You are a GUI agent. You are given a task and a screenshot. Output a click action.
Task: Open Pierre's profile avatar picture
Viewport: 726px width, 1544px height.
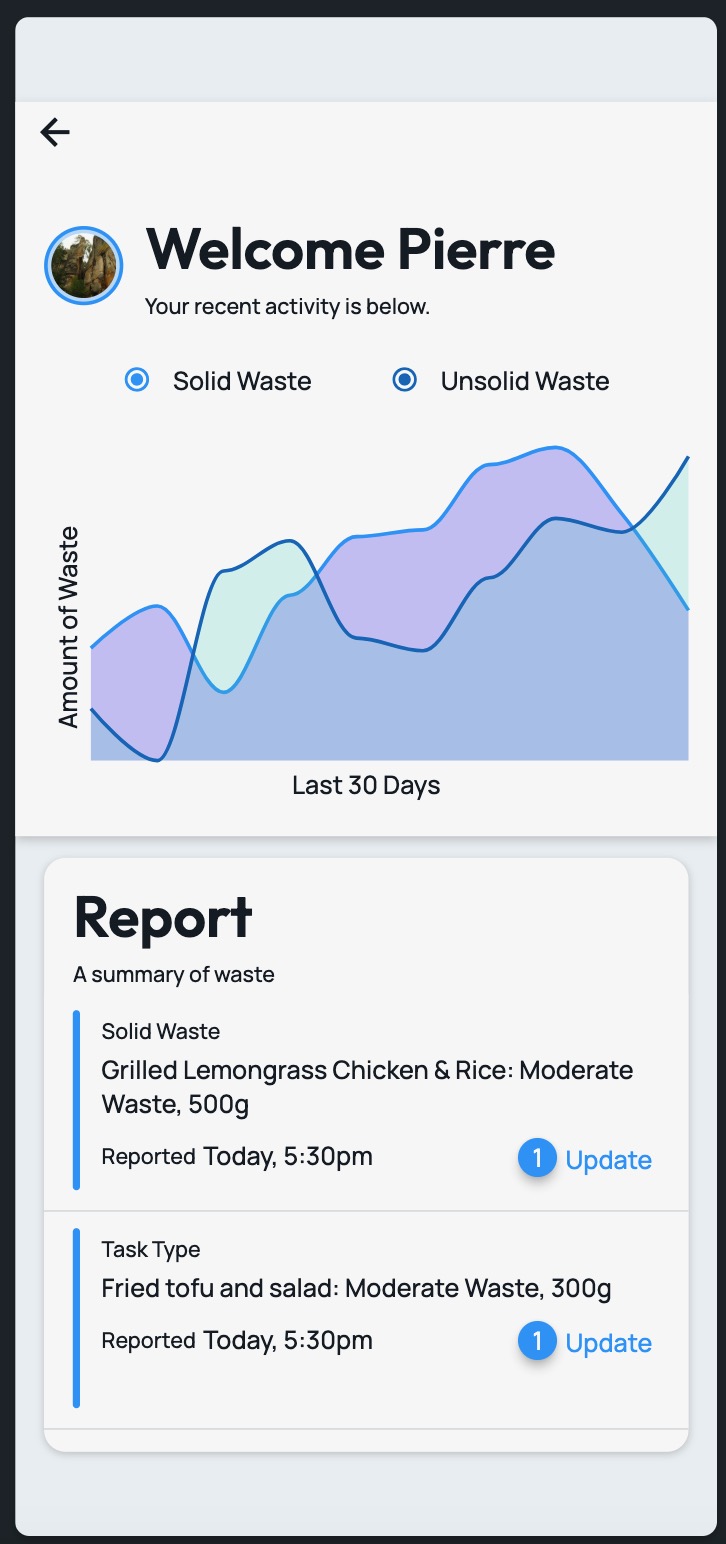coord(84,265)
